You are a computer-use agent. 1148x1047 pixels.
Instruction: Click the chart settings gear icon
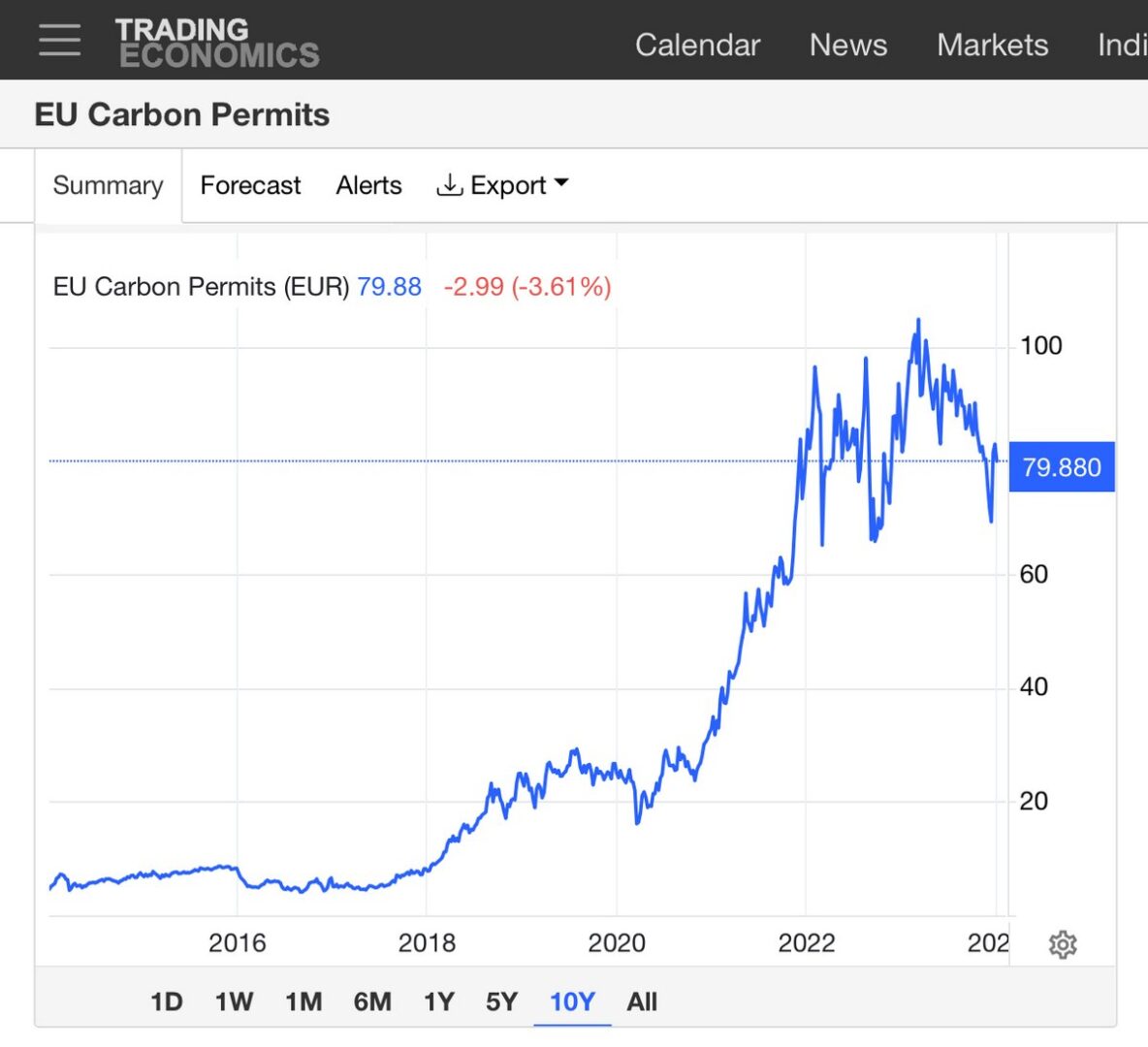[1063, 944]
